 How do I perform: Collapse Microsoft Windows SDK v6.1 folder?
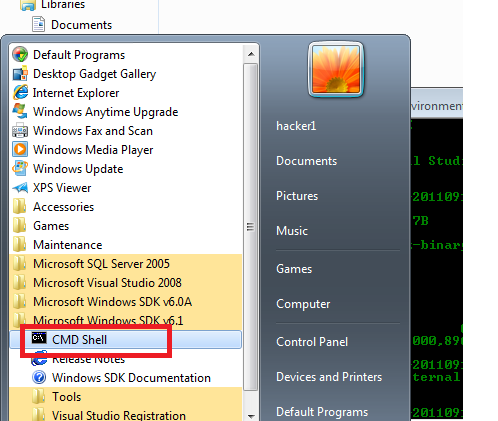[x=126, y=320]
